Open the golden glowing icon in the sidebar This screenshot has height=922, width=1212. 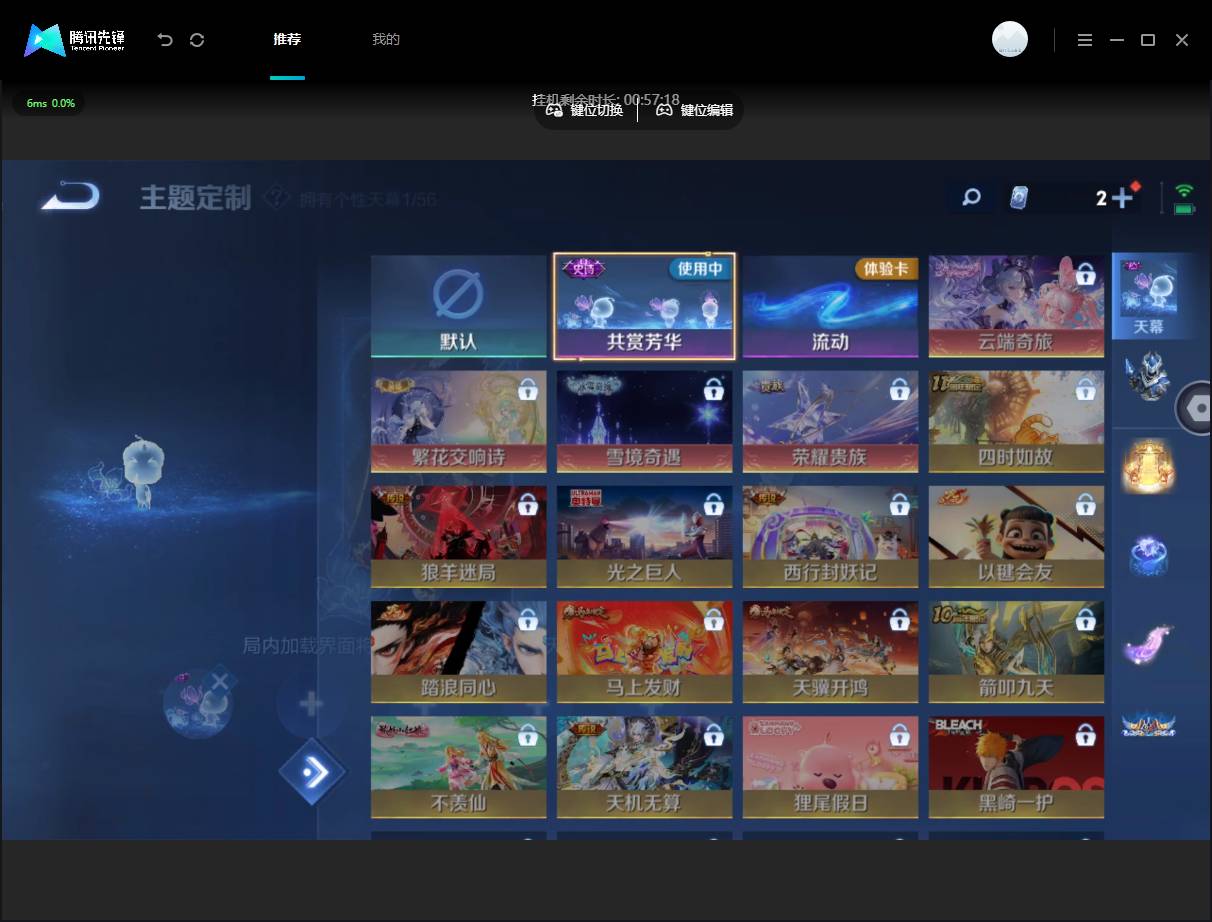(x=1148, y=466)
